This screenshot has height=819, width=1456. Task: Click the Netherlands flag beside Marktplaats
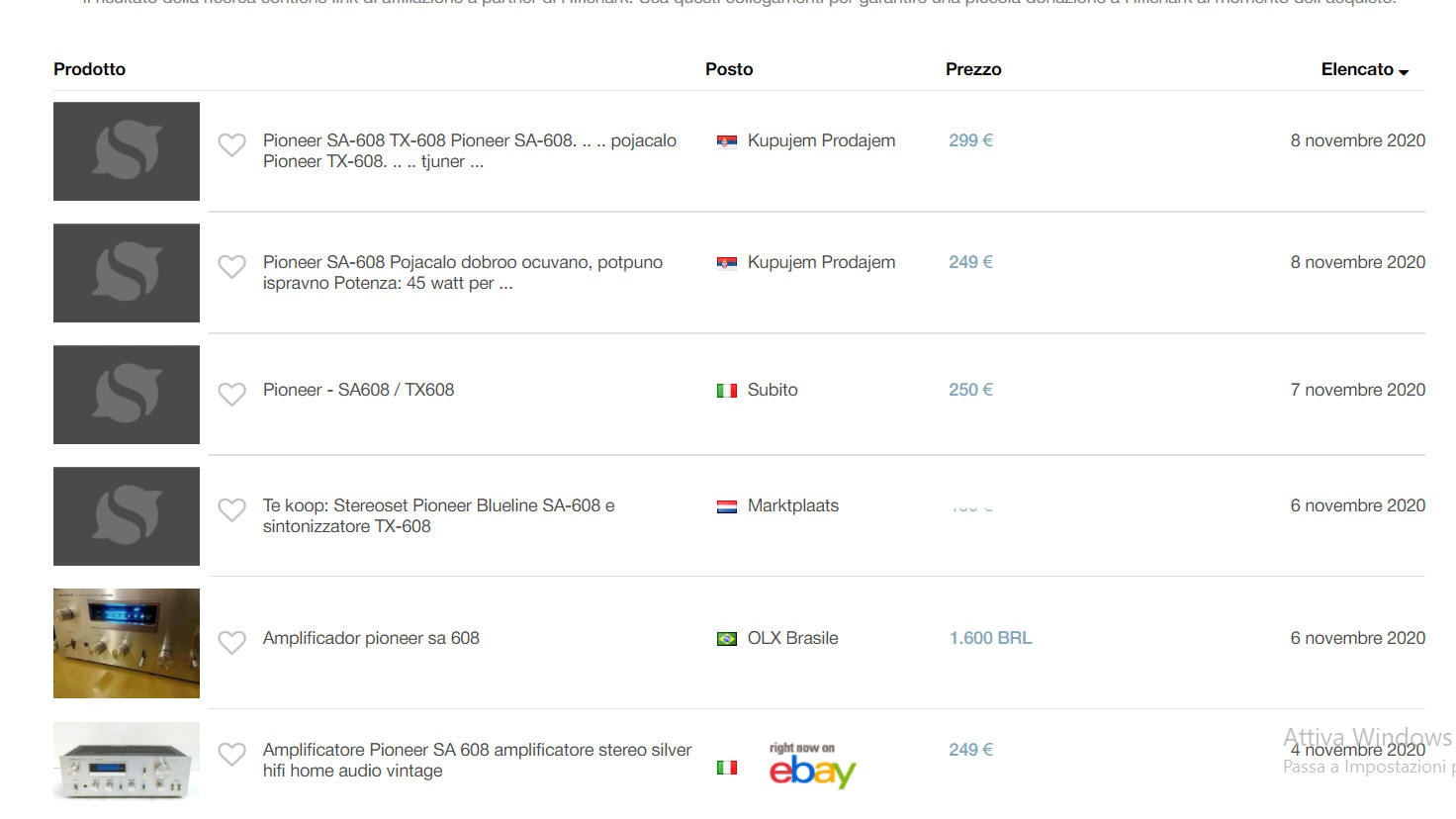click(x=726, y=506)
